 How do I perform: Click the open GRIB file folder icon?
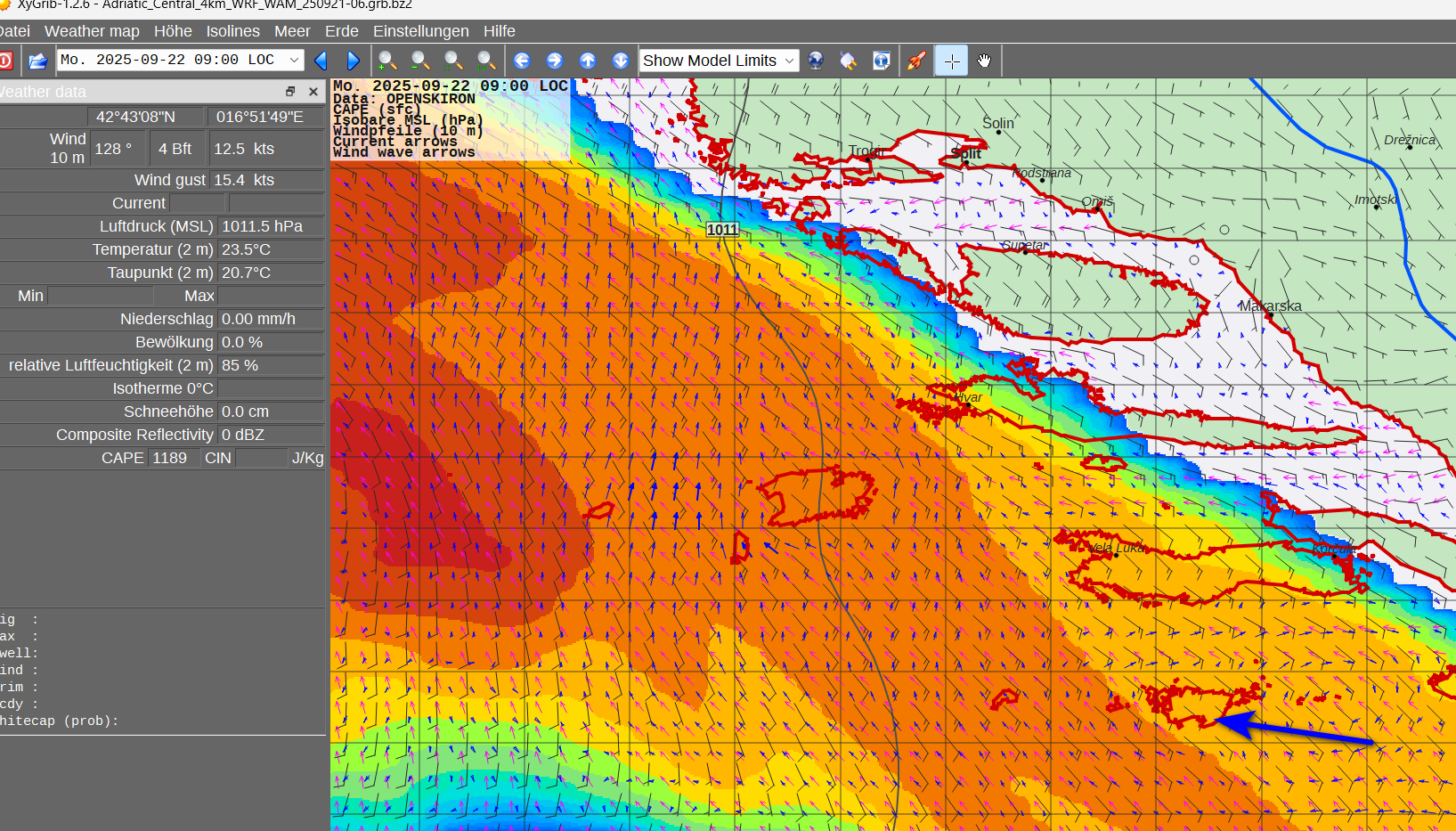click(x=37, y=61)
